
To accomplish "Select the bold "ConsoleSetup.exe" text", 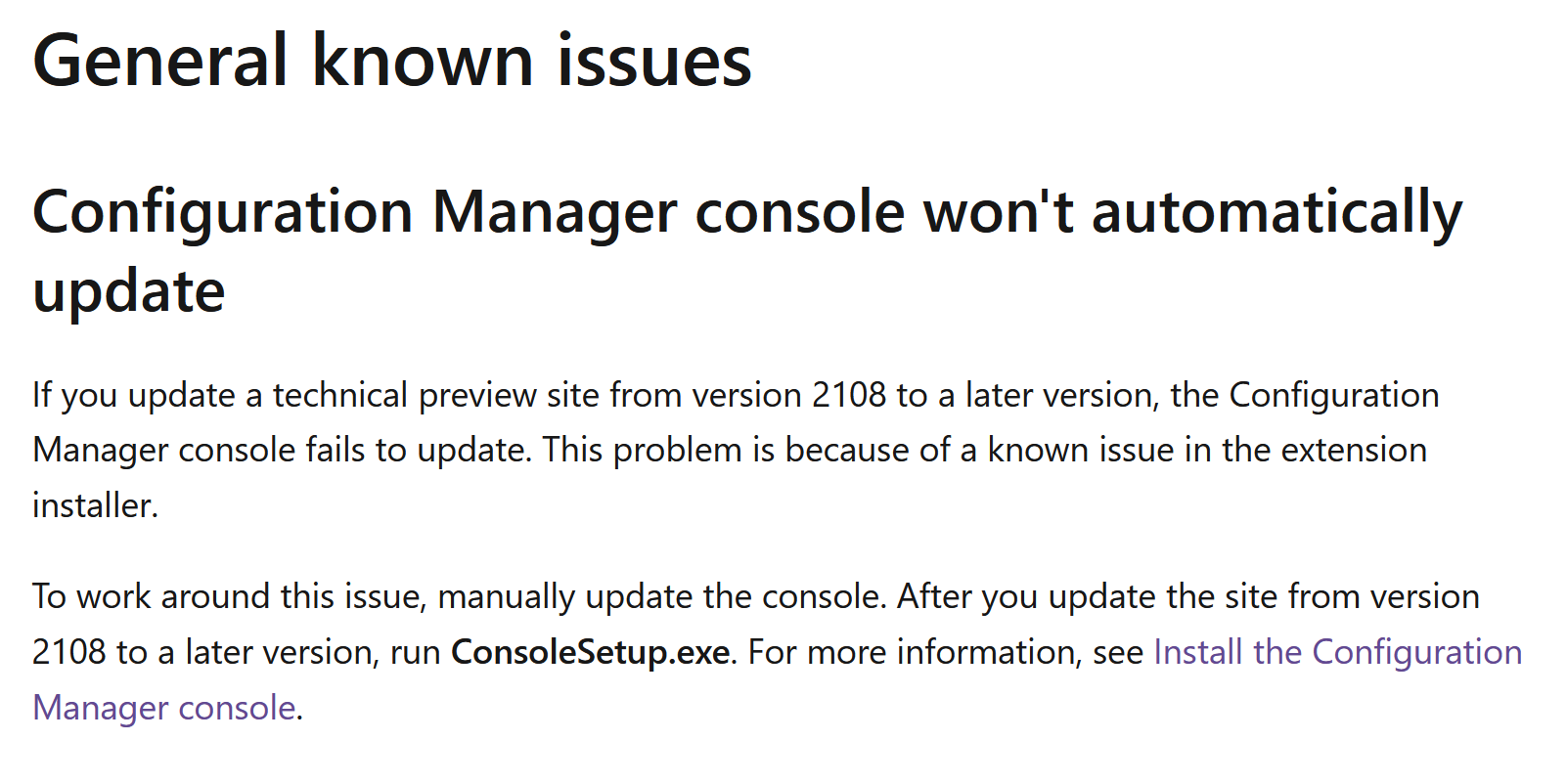I will [591, 652].
